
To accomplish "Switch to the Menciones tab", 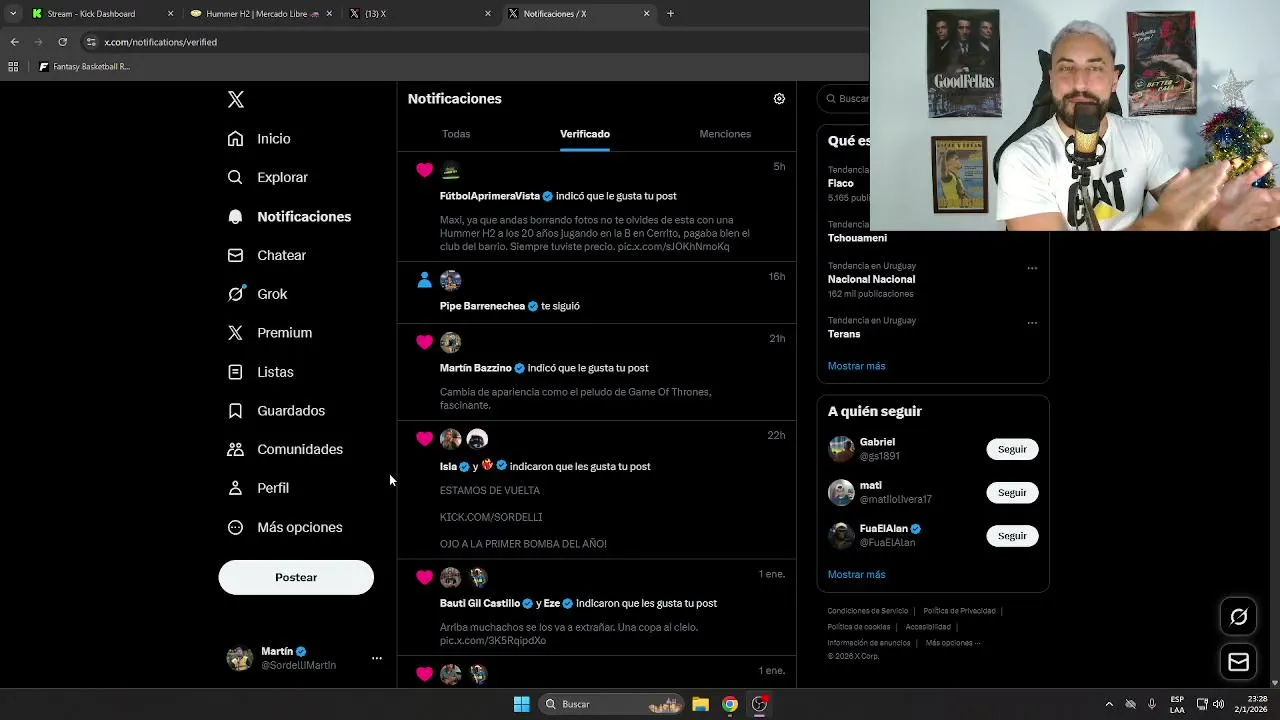I will [x=725, y=134].
